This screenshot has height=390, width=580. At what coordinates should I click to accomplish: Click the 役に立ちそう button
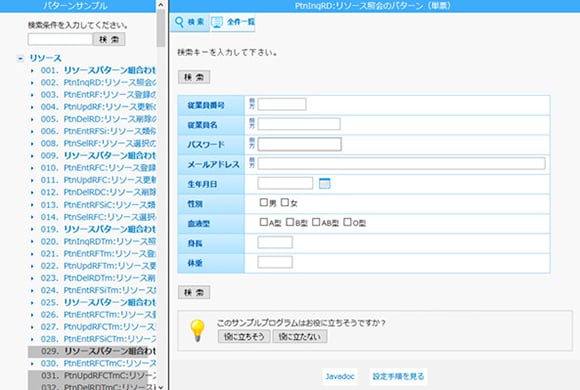[x=244, y=337]
